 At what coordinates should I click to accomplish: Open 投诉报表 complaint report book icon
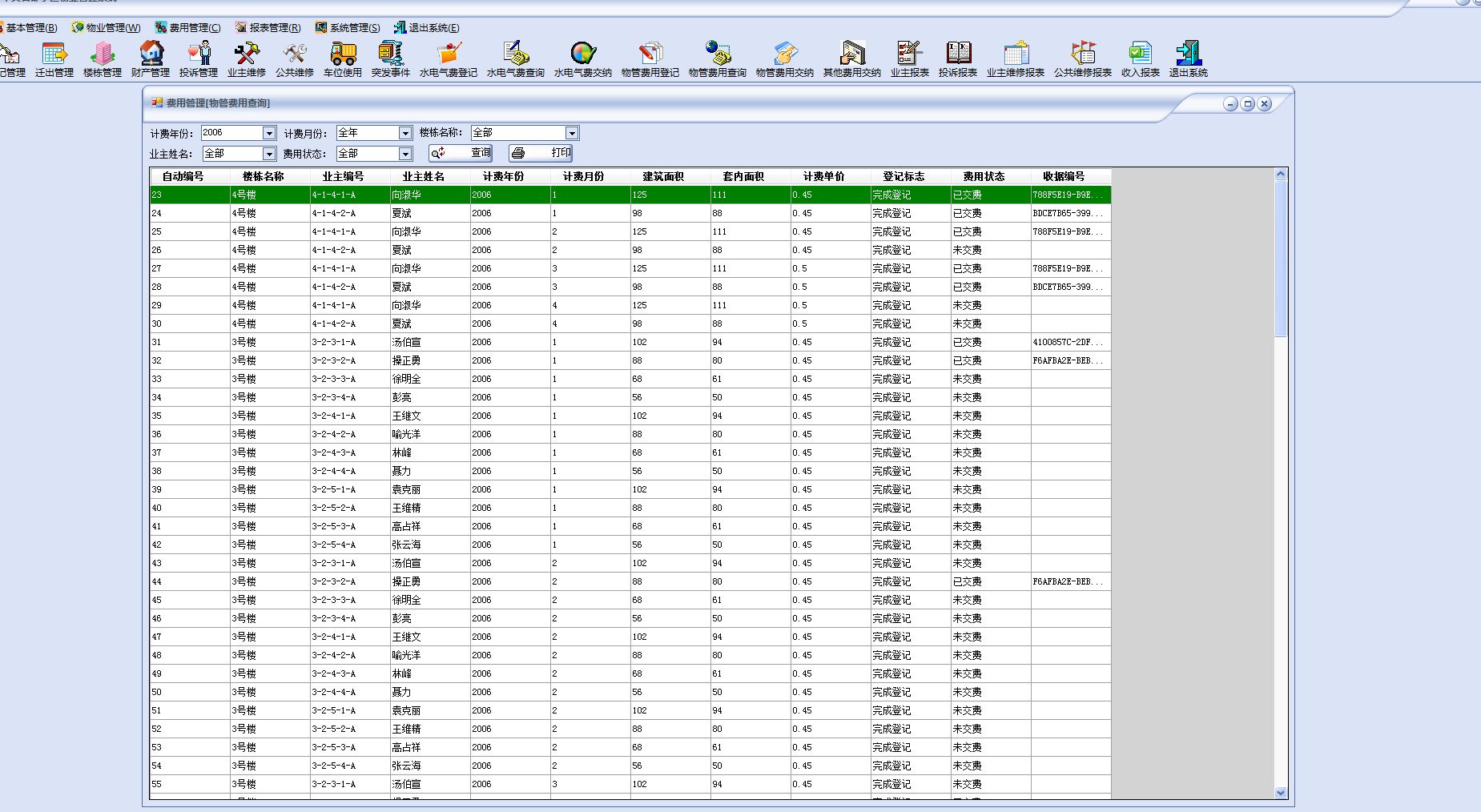pyautogui.click(x=958, y=59)
